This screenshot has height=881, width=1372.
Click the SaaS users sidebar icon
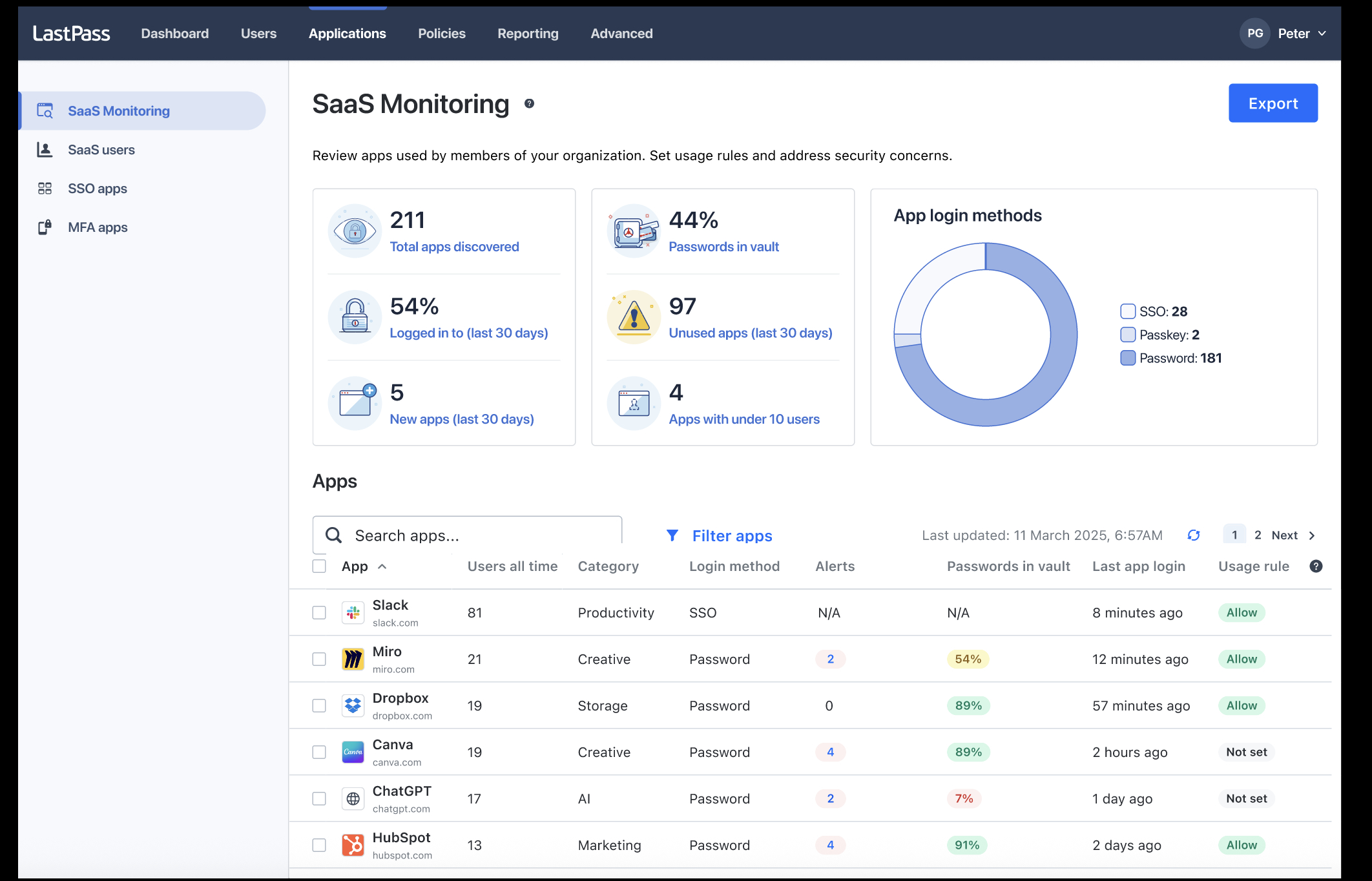(x=45, y=150)
